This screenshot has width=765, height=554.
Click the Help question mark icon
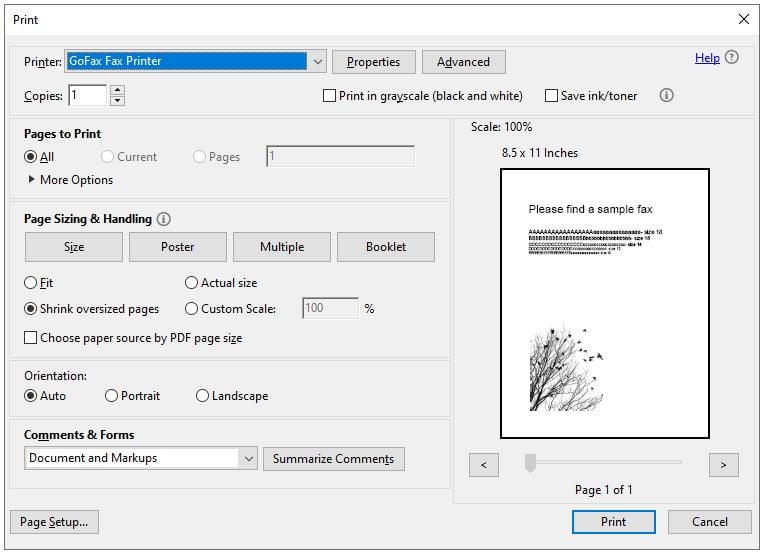pos(732,59)
